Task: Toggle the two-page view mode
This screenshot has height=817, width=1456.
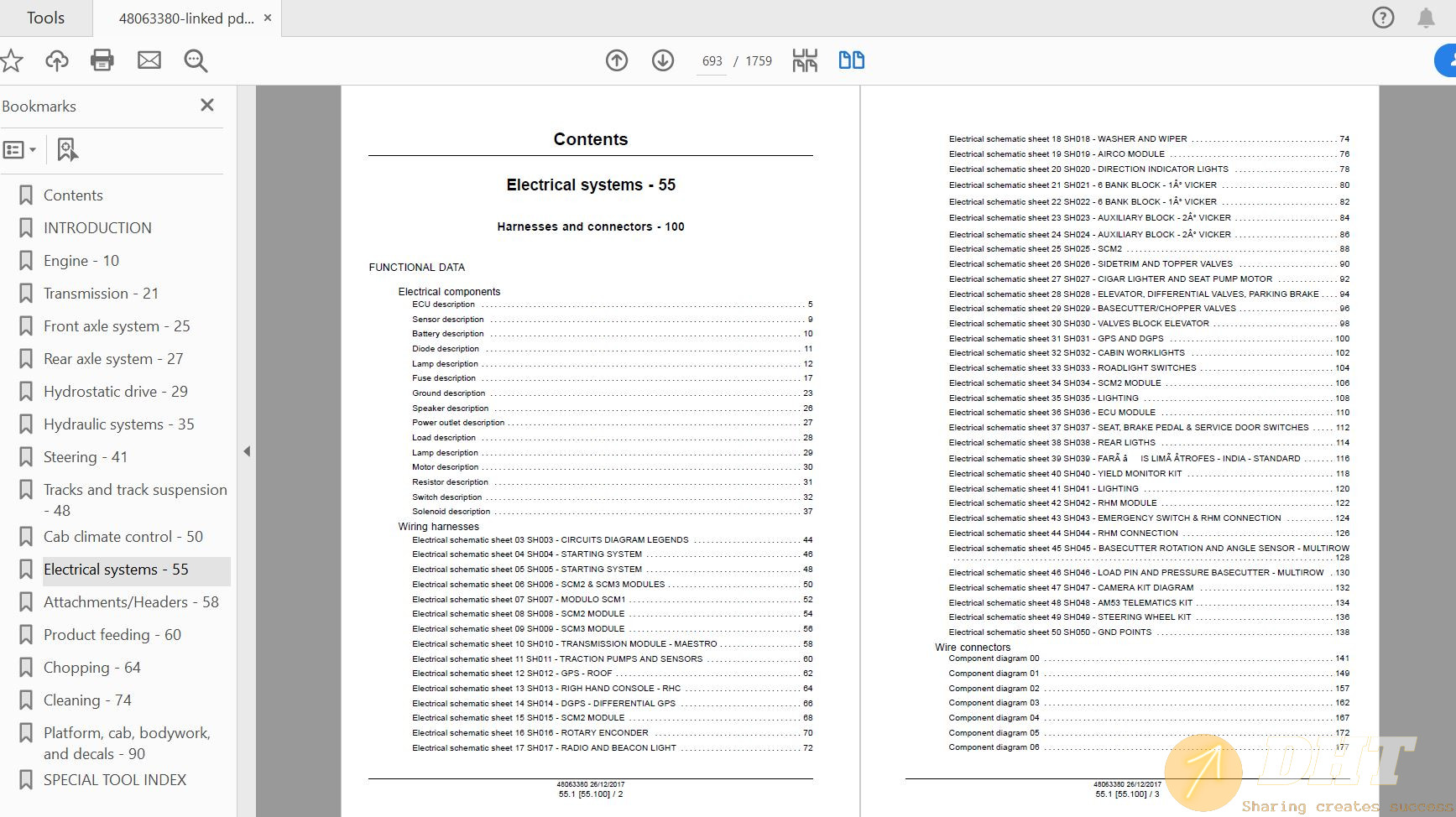Action: (x=851, y=60)
